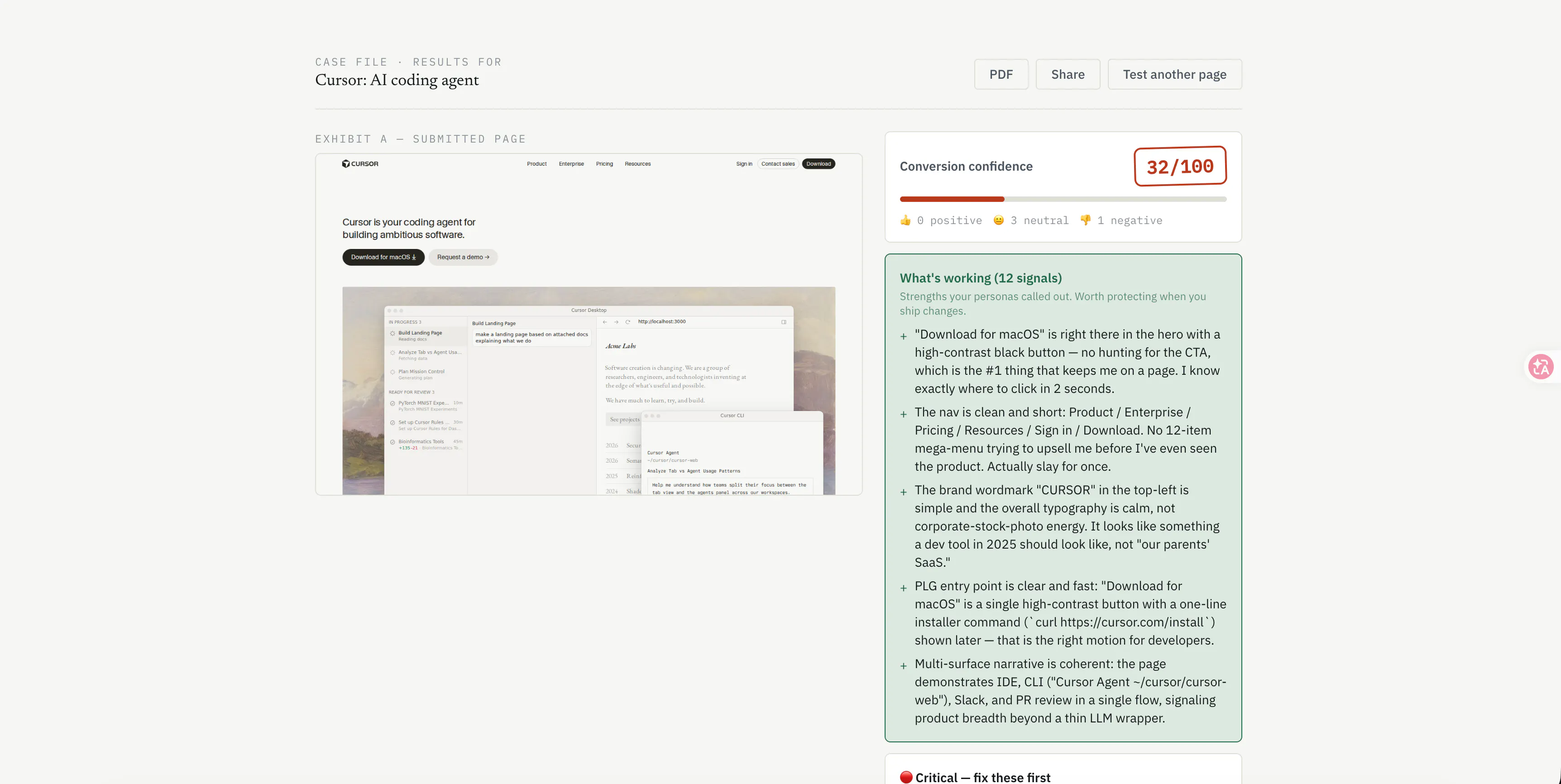
Task: Click "Request a demo" in the preview
Action: click(x=463, y=257)
